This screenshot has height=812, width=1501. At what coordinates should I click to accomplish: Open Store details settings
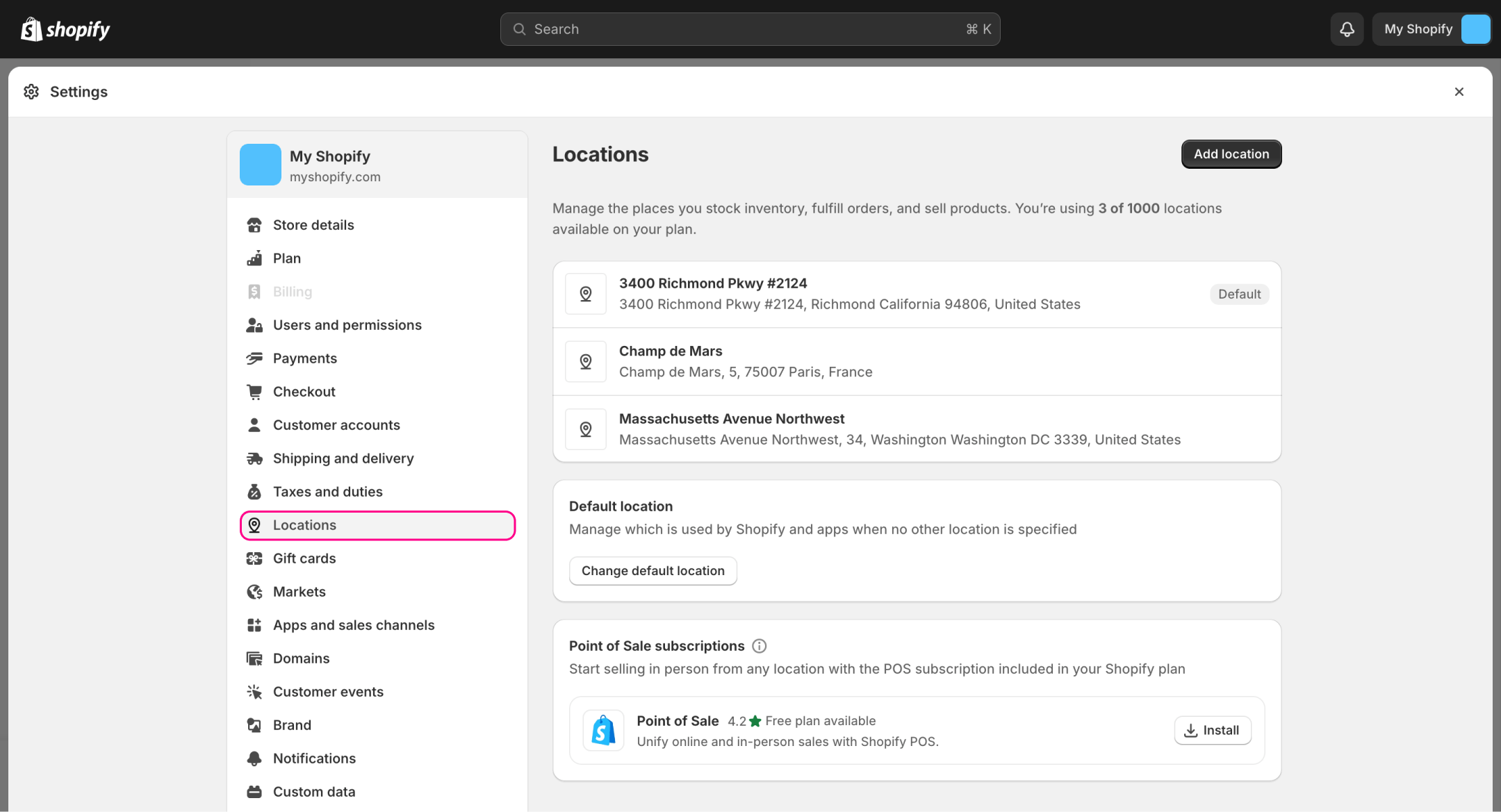pos(313,225)
